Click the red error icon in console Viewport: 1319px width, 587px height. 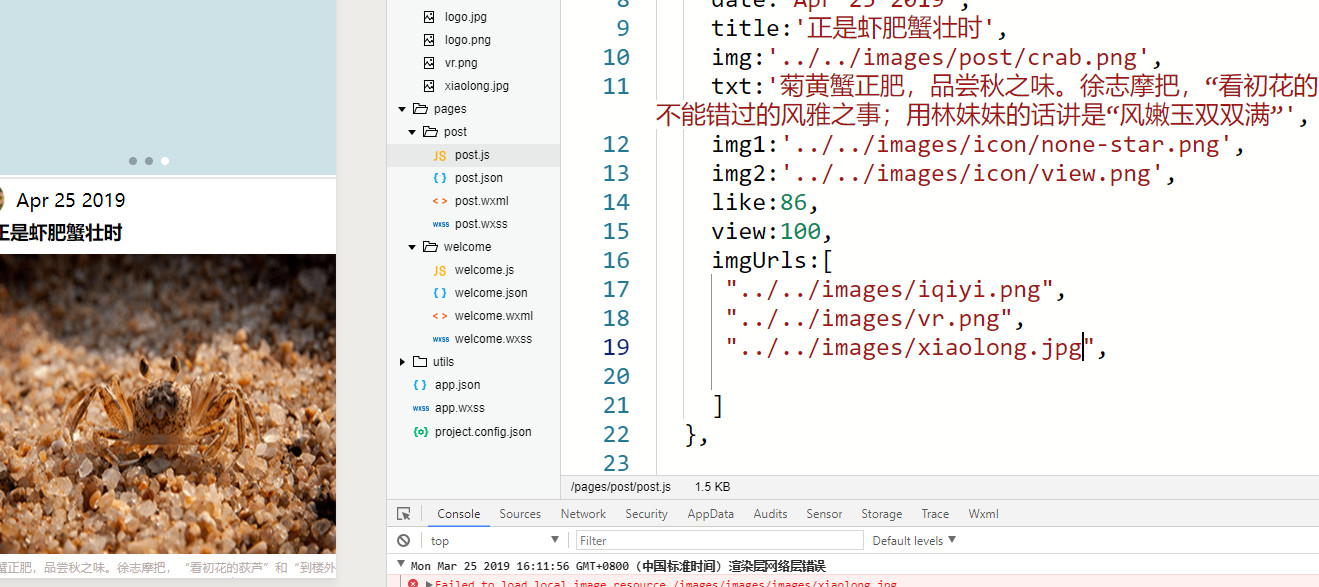tap(413, 583)
